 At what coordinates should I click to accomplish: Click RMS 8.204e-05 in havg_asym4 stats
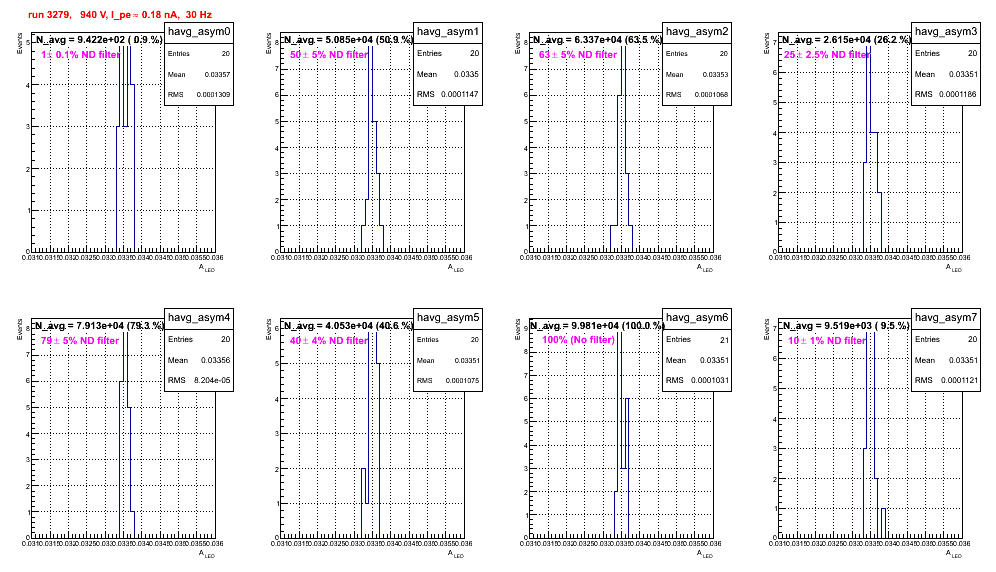point(199,381)
